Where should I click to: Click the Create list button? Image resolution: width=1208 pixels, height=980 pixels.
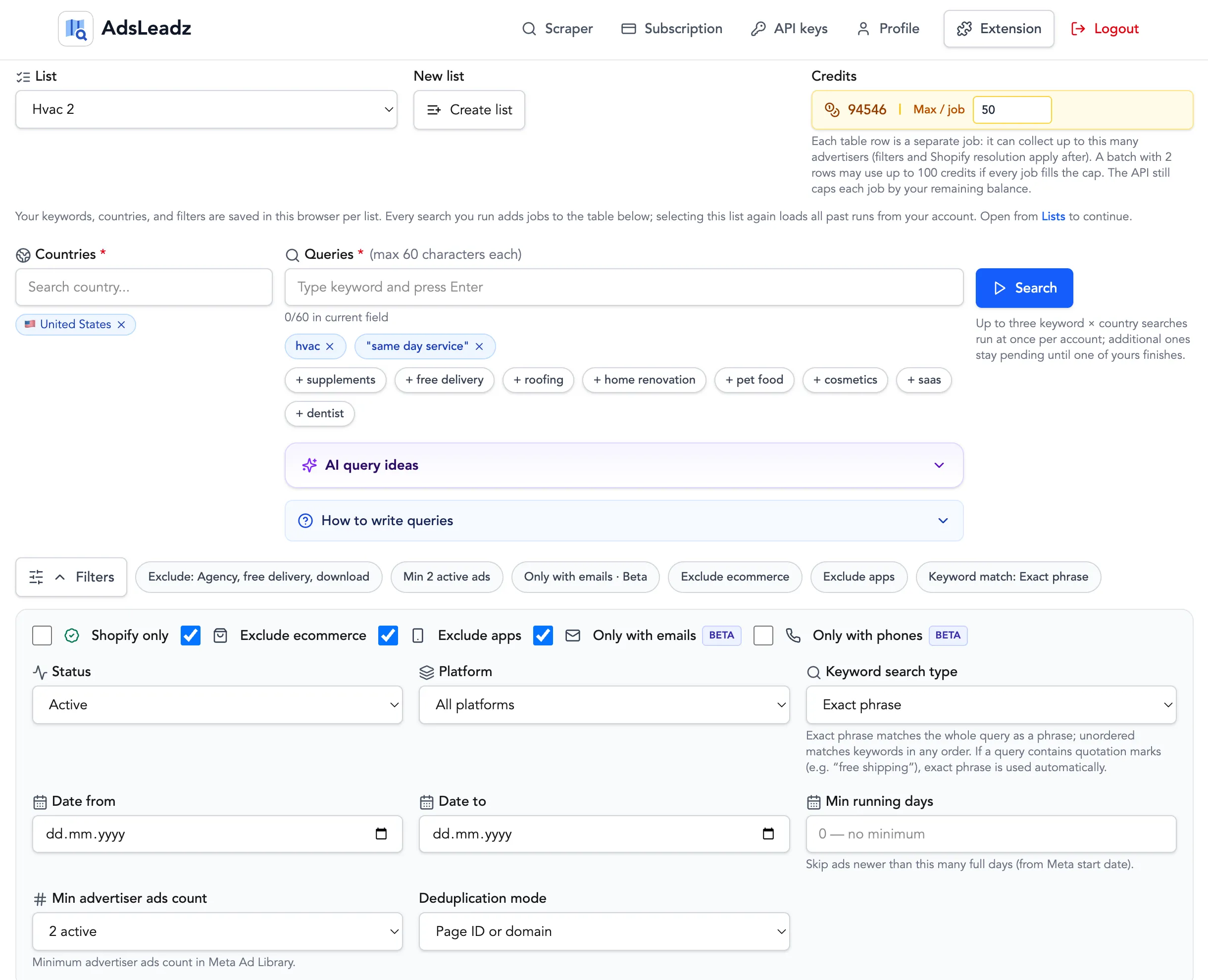tap(469, 109)
